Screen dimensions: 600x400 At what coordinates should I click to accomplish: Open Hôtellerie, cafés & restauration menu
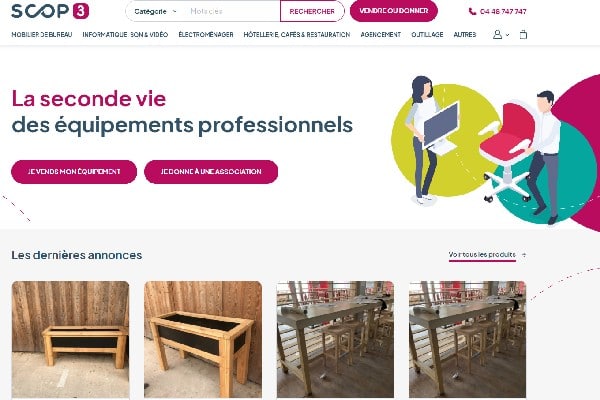tap(297, 34)
